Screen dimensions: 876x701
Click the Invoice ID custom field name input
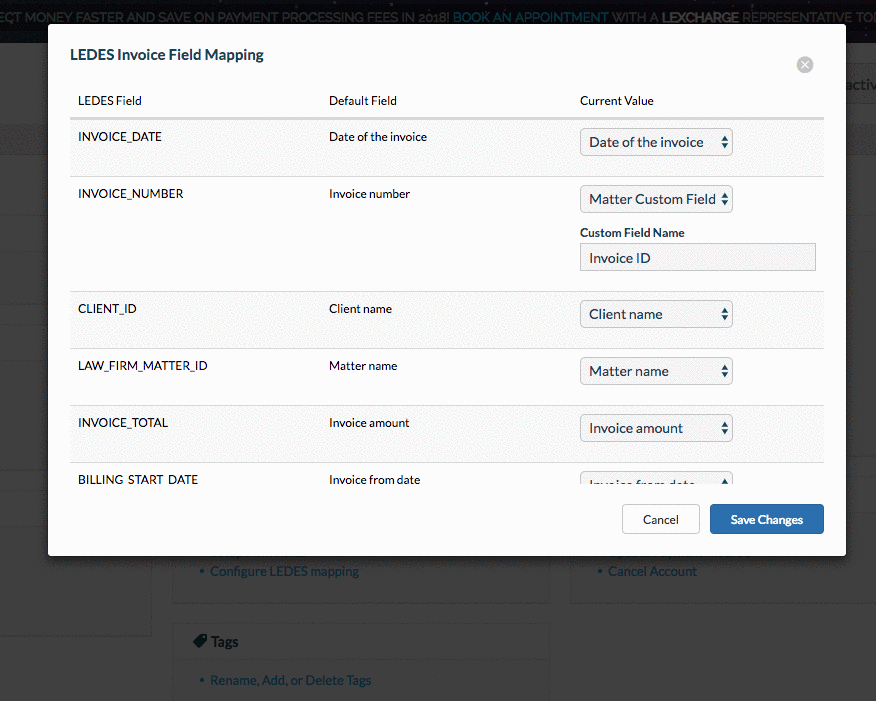tap(697, 258)
